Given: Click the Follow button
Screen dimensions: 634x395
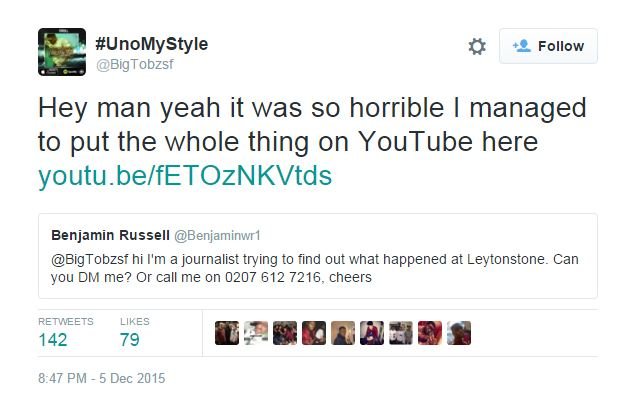Looking at the screenshot, I should point(548,46).
